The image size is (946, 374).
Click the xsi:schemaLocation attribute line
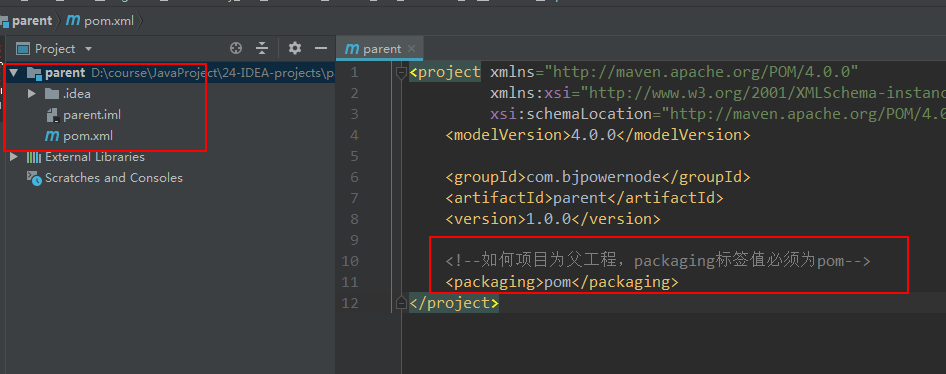pos(718,115)
